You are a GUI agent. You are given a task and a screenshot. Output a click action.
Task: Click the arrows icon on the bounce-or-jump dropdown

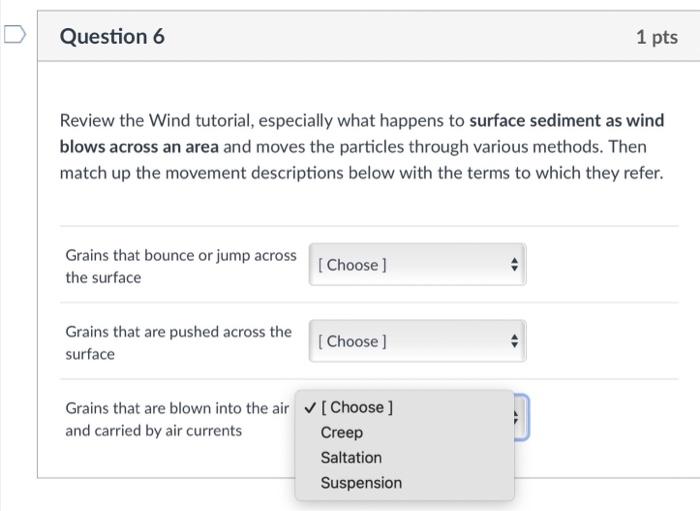click(514, 265)
